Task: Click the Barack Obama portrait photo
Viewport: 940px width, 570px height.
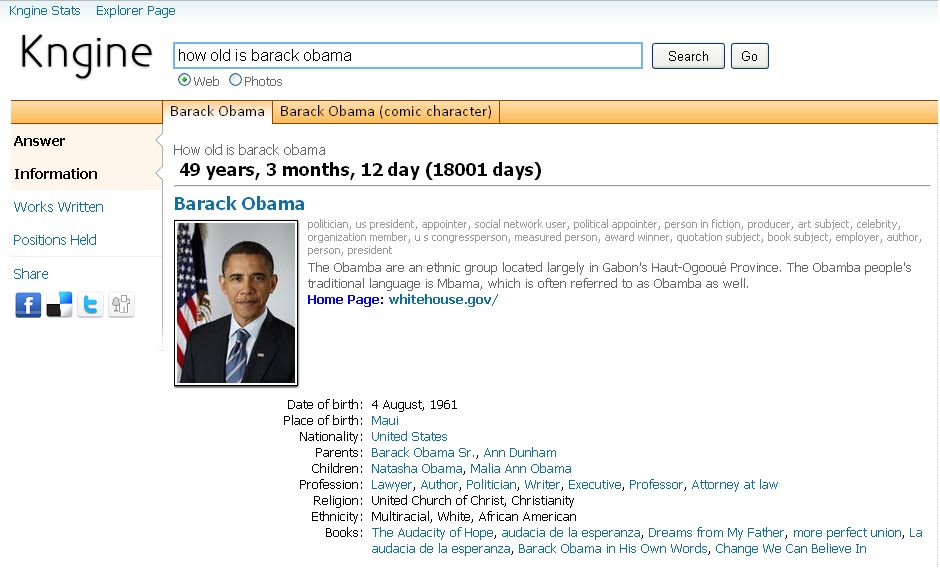Action: click(x=236, y=303)
